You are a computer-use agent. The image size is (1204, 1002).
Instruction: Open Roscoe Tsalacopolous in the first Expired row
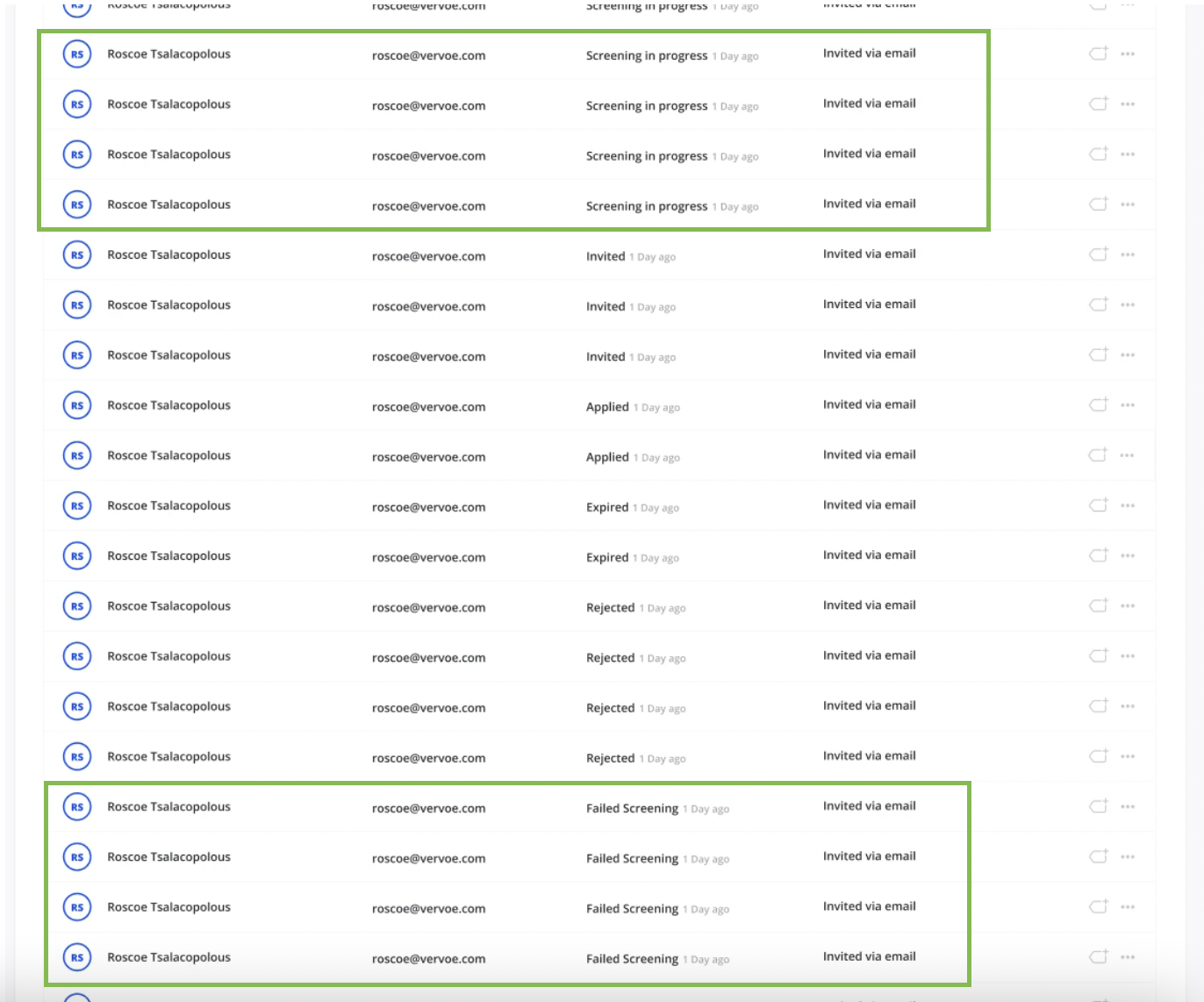pyautogui.click(x=168, y=505)
